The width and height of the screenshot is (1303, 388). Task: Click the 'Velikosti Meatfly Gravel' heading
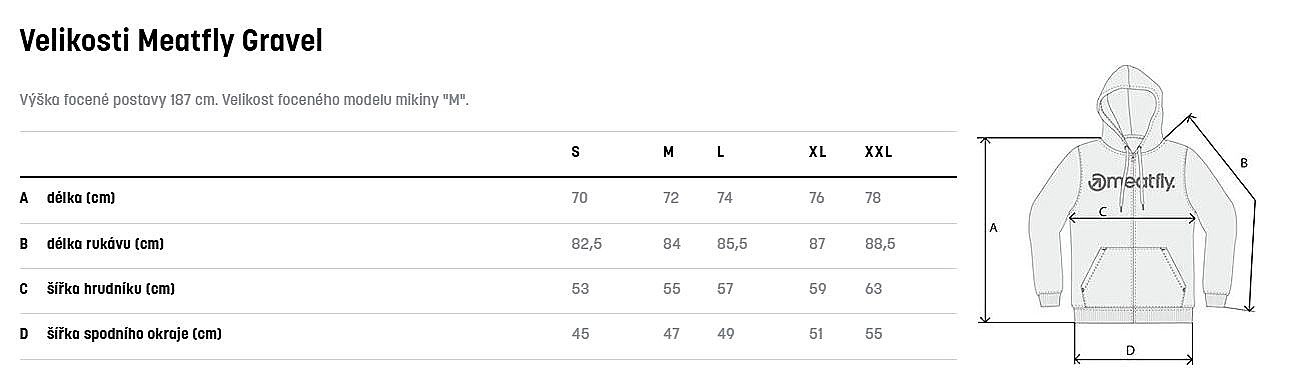170,42
